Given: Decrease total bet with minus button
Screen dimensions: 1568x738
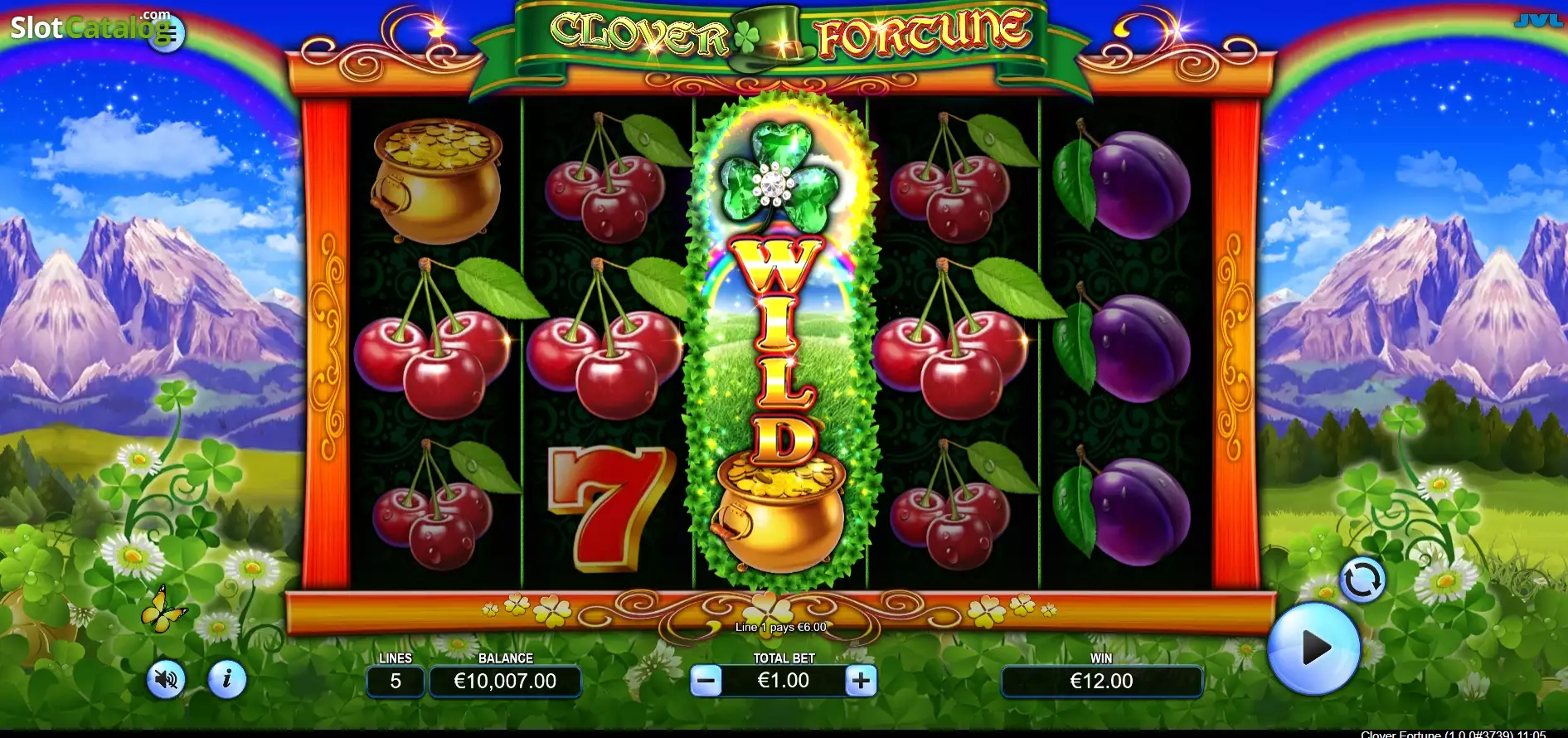Looking at the screenshot, I should (706, 682).
